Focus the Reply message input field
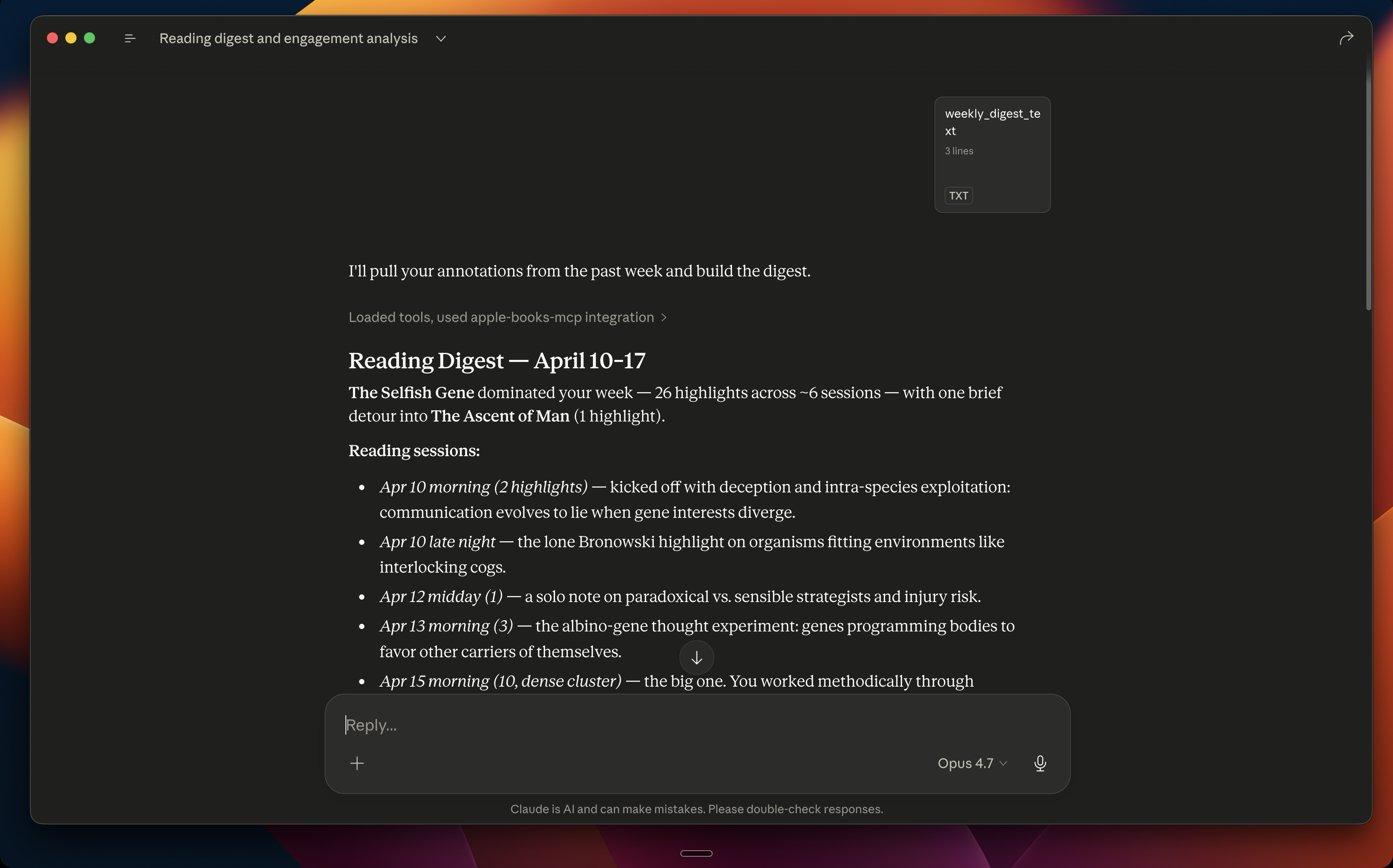 [x=697, y=725]
